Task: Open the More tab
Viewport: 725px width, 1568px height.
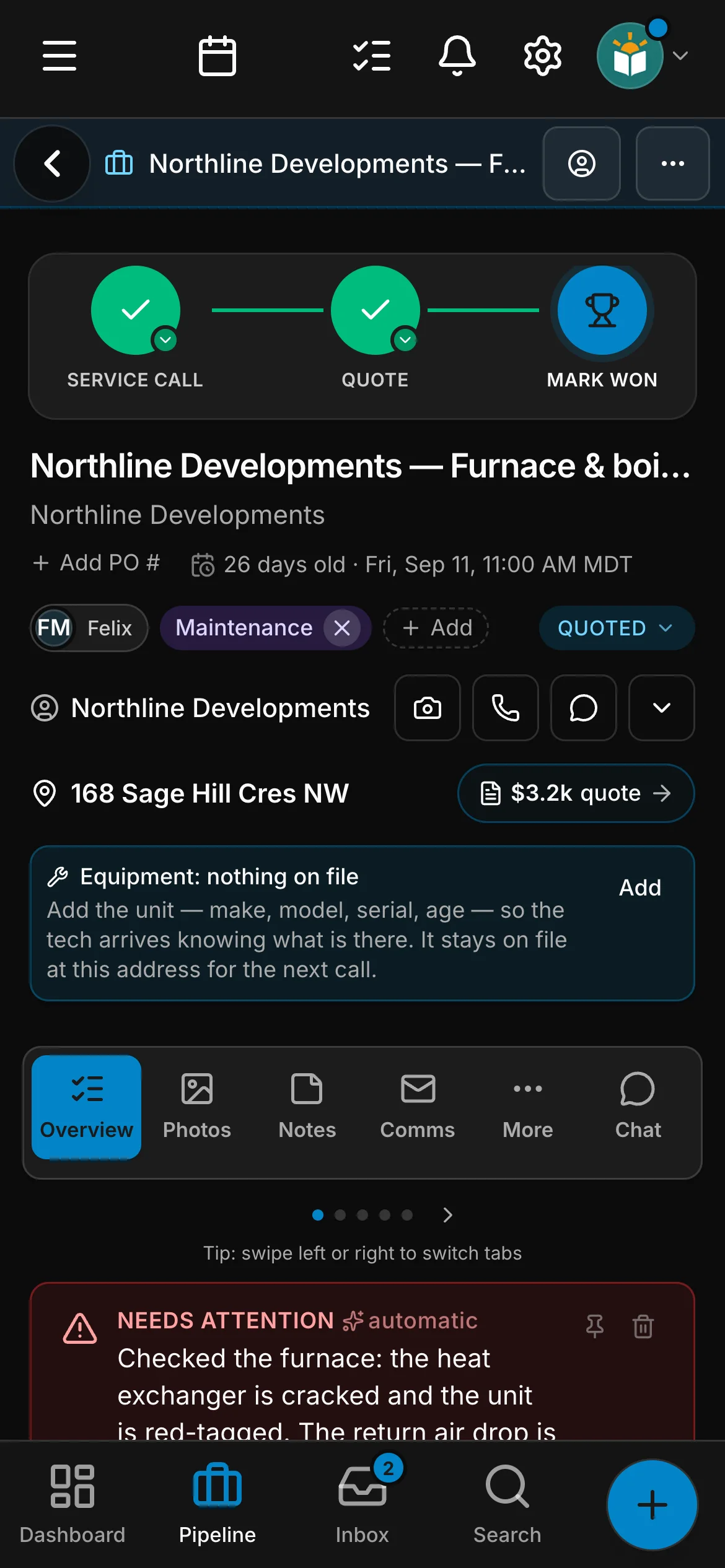Action: pyautogui.click(x=528, y=1107)
